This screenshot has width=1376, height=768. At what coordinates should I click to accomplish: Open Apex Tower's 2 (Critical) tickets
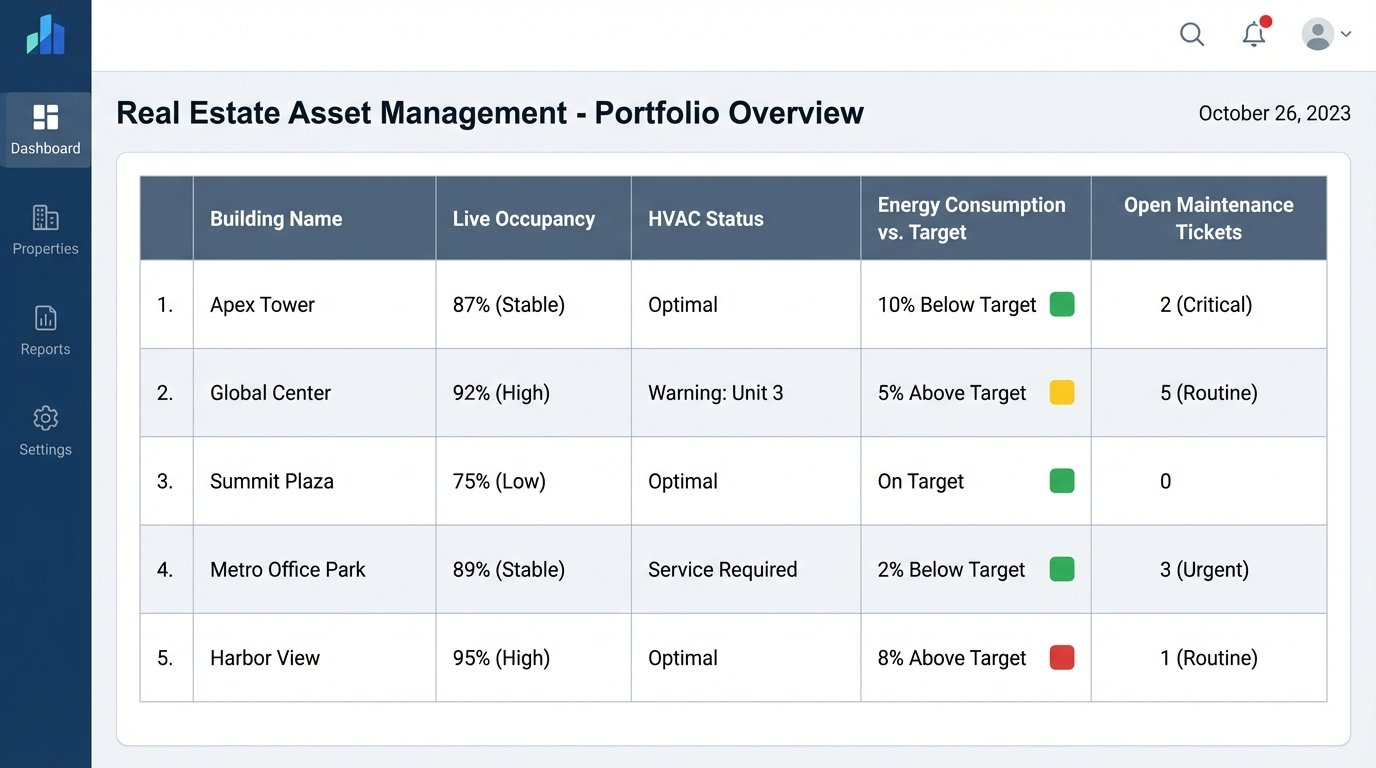click(x=1205, y=305)
